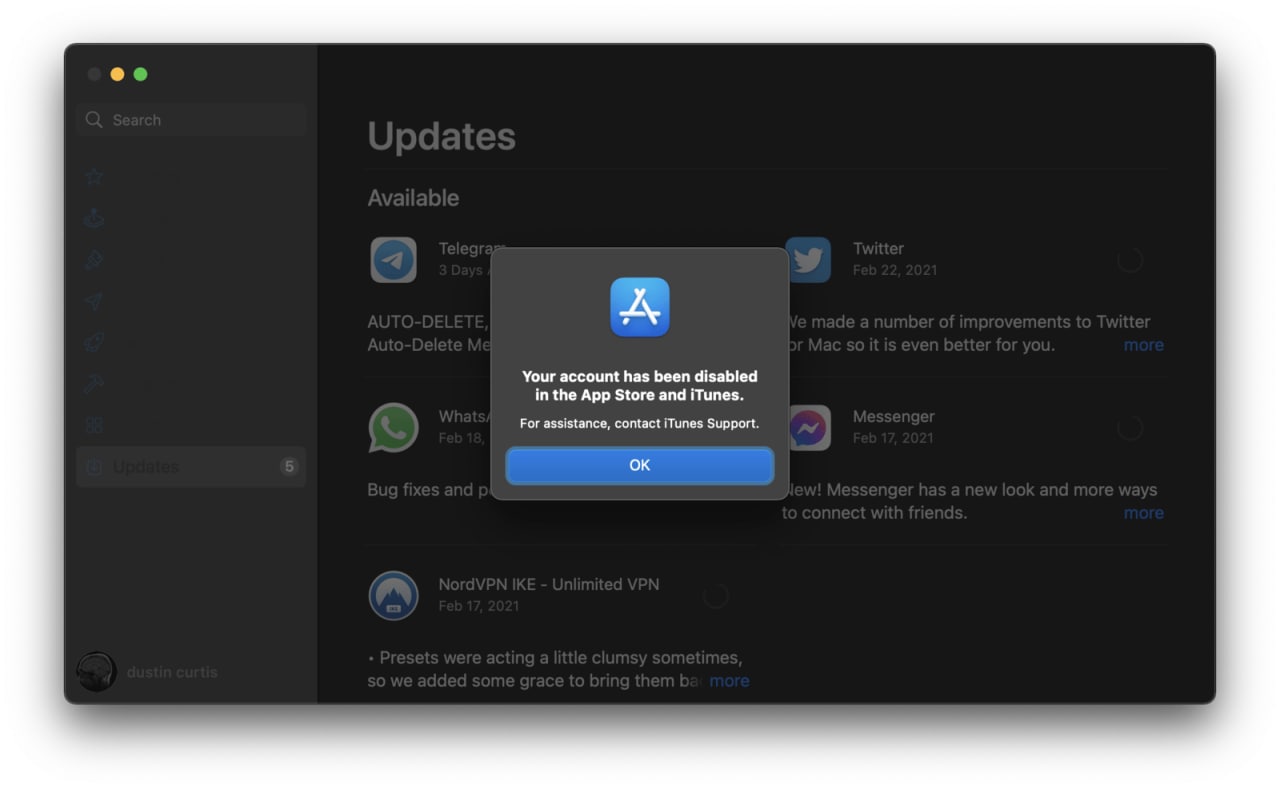Open the Categories grid icon in sidebar
Screen dimensions: 1280x789
click(94, 425)
